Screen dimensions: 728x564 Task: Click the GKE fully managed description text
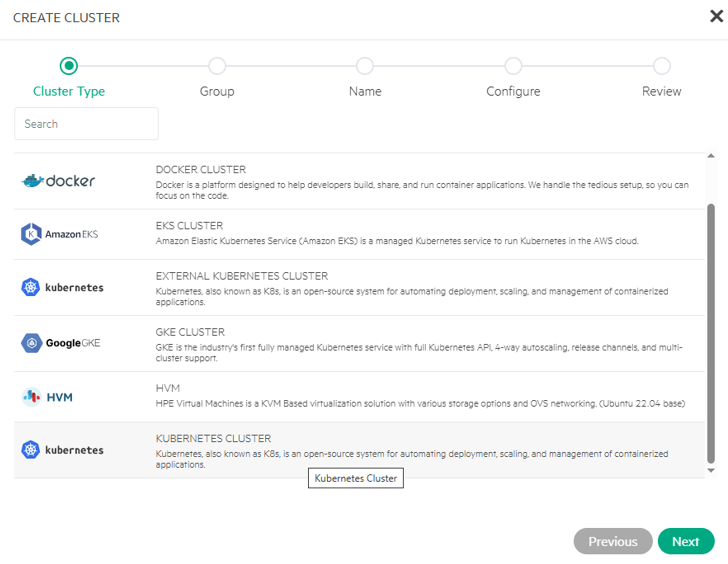pyautogui.click(x=419, y=353)
